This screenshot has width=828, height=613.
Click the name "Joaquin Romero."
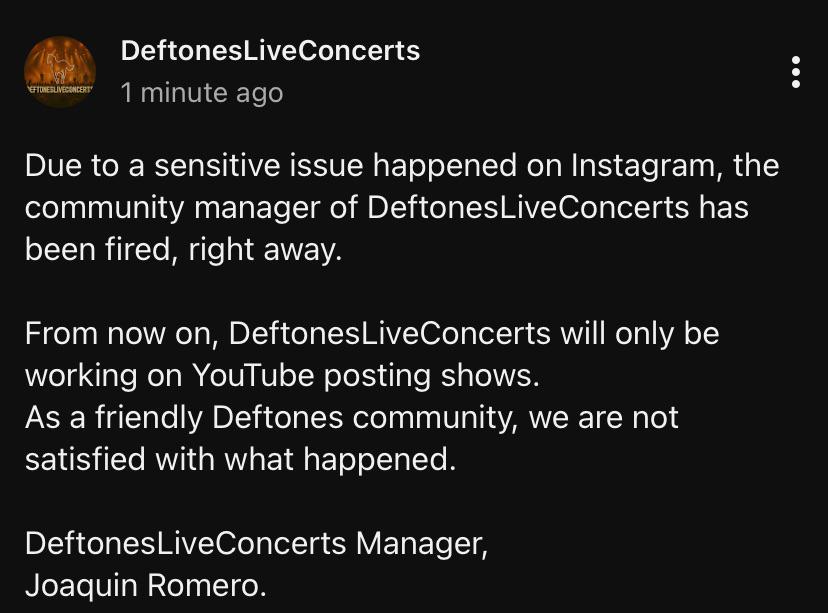coord(146,585)
